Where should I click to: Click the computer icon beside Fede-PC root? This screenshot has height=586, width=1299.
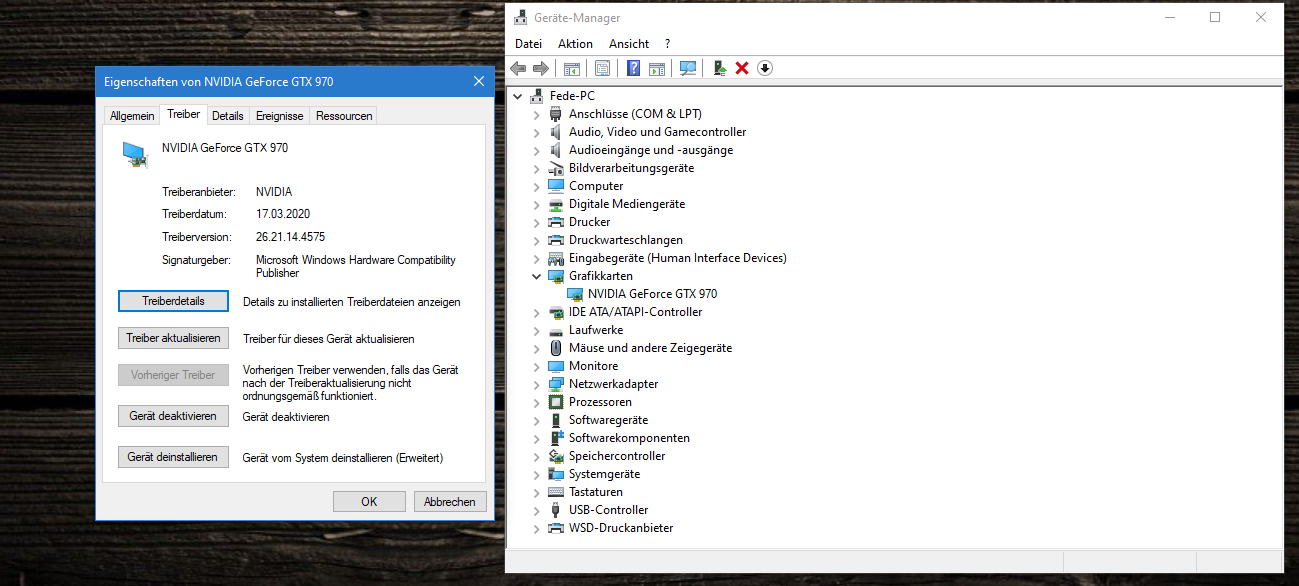537,96
